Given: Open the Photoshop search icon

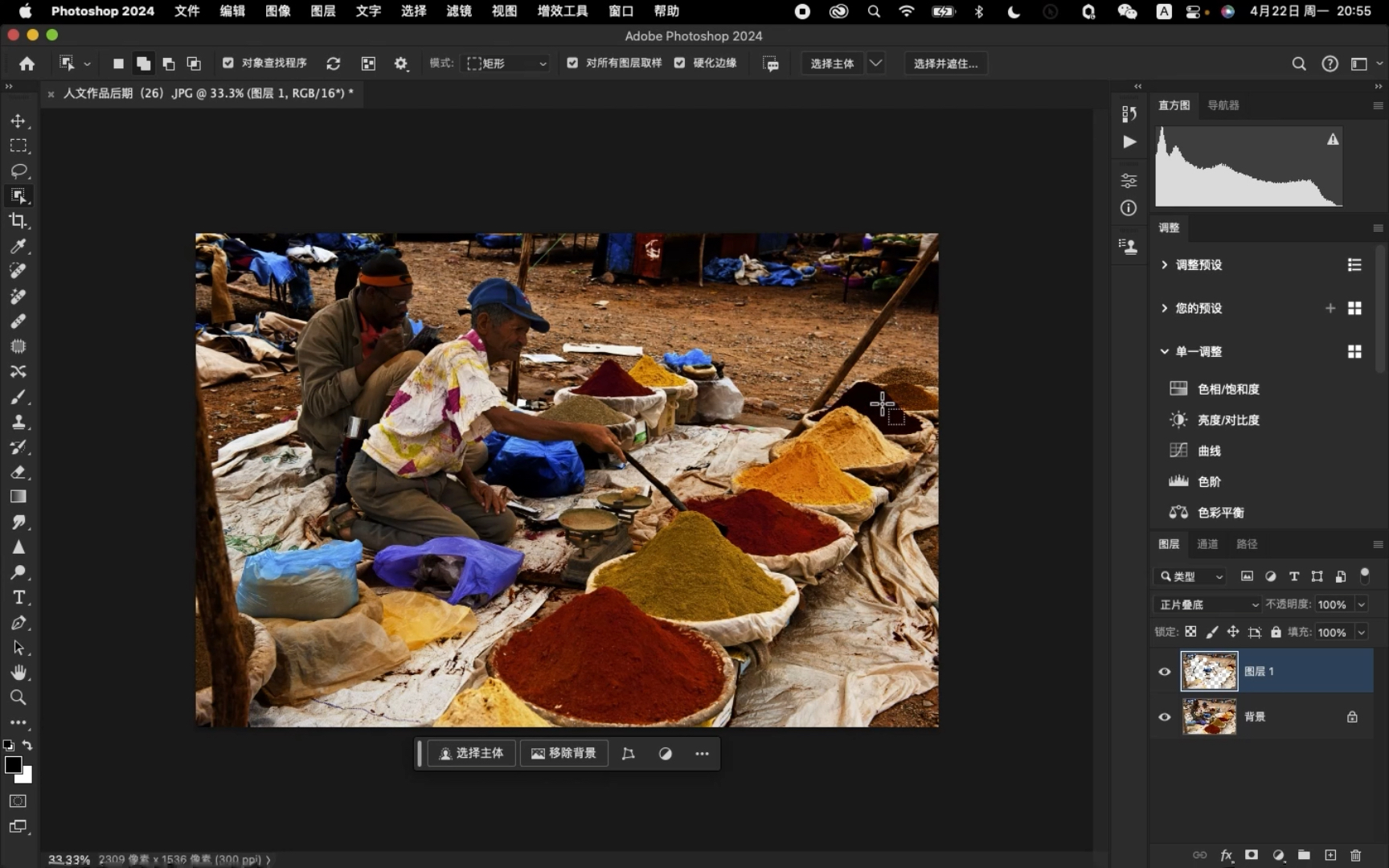Looking at the screenshot, I should [1299, 63].
